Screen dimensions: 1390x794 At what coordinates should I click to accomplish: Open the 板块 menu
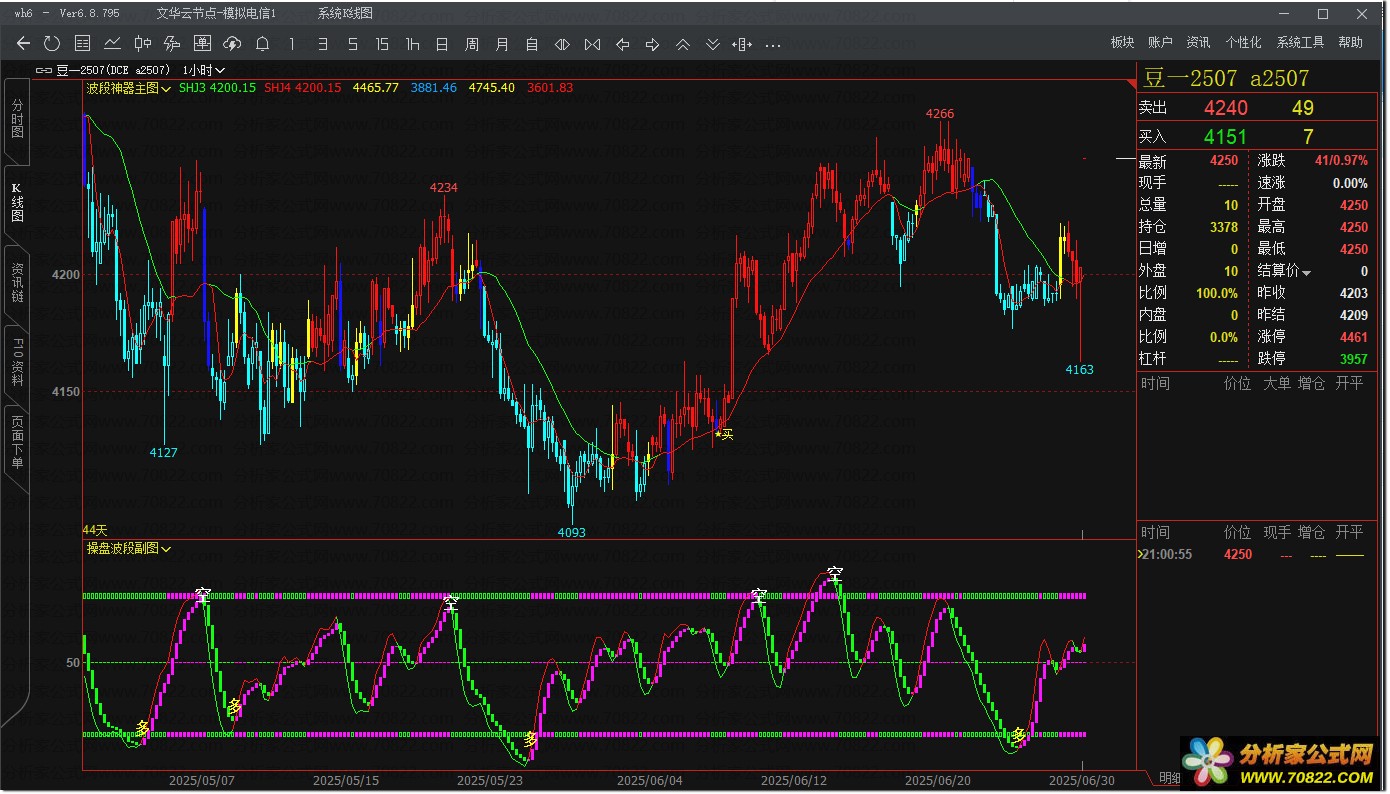click(1122, 42)
